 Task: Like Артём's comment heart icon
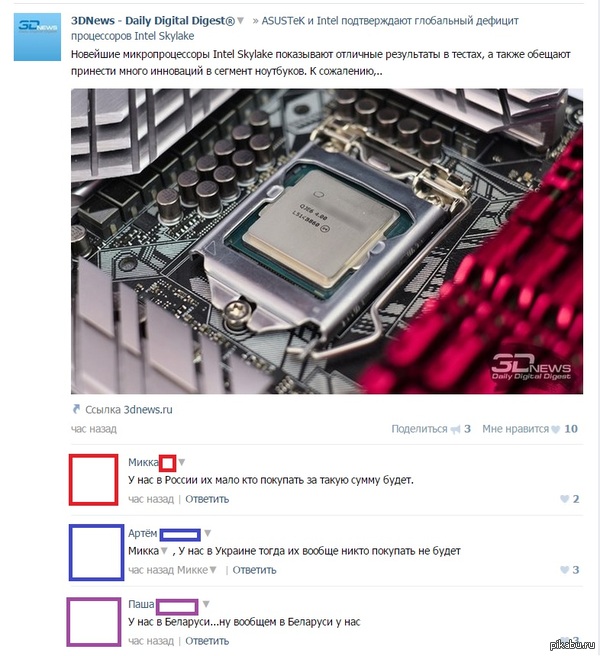[564, 570]
